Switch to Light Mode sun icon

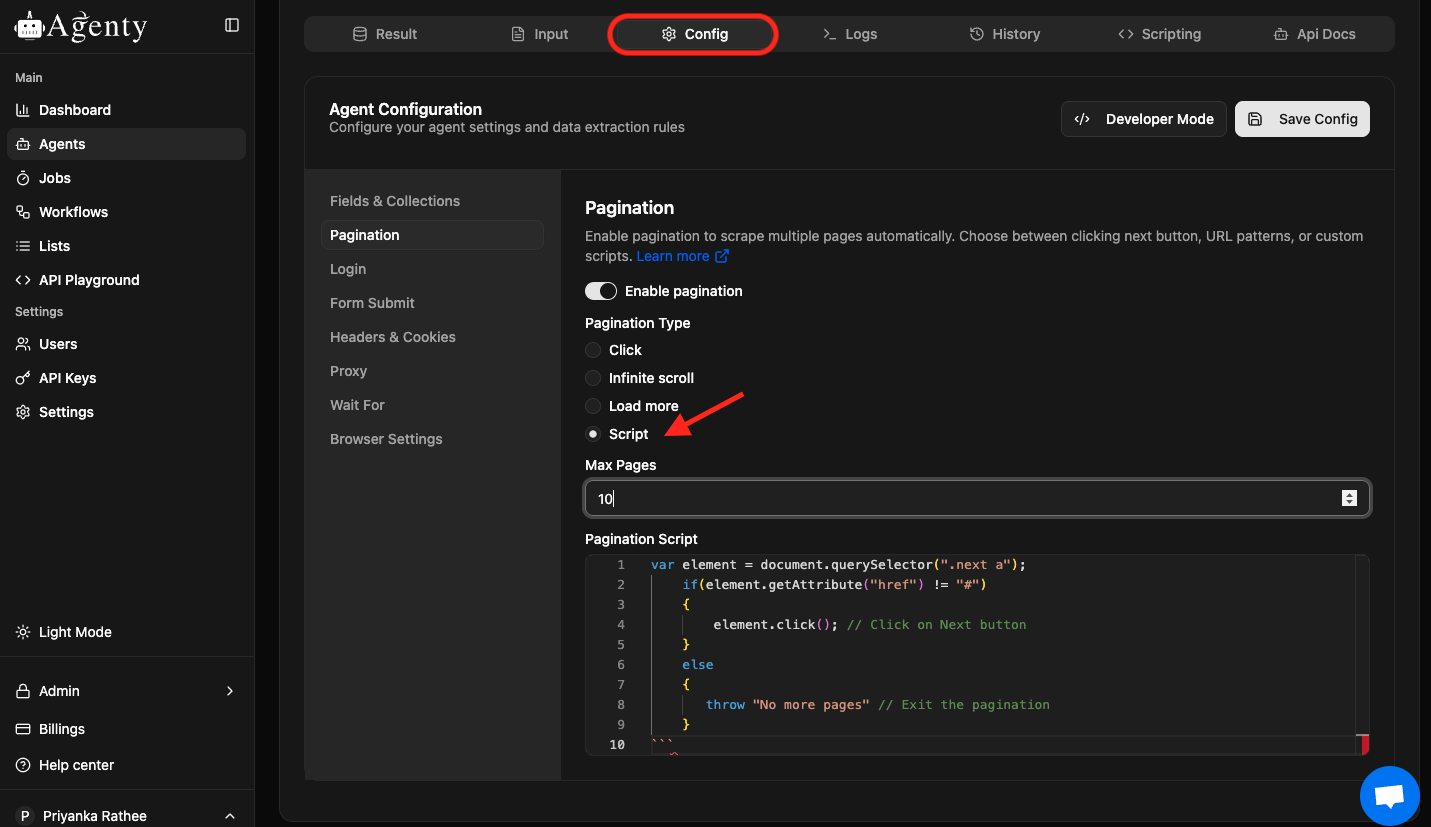pos(23,632)
